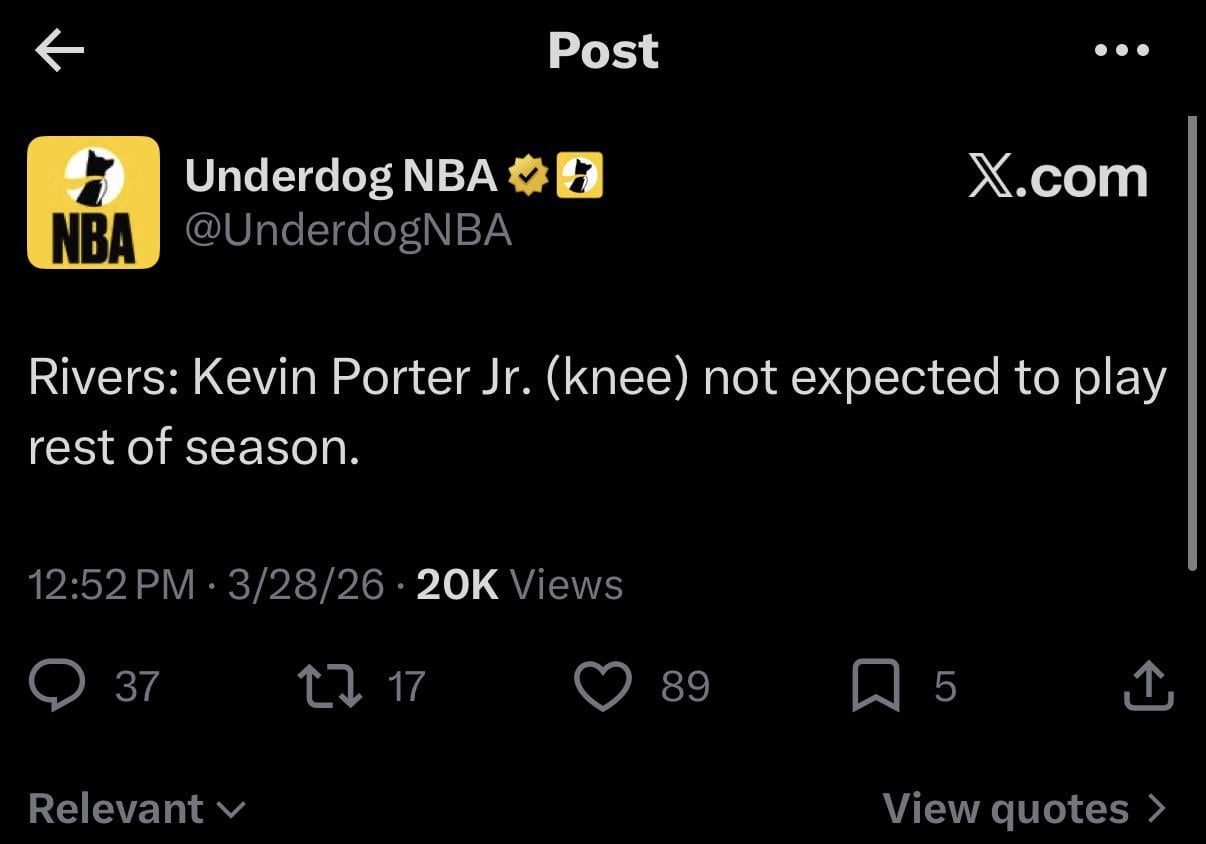Click the X.com label
1206x844 pixels.
[x=1057, y=178]
